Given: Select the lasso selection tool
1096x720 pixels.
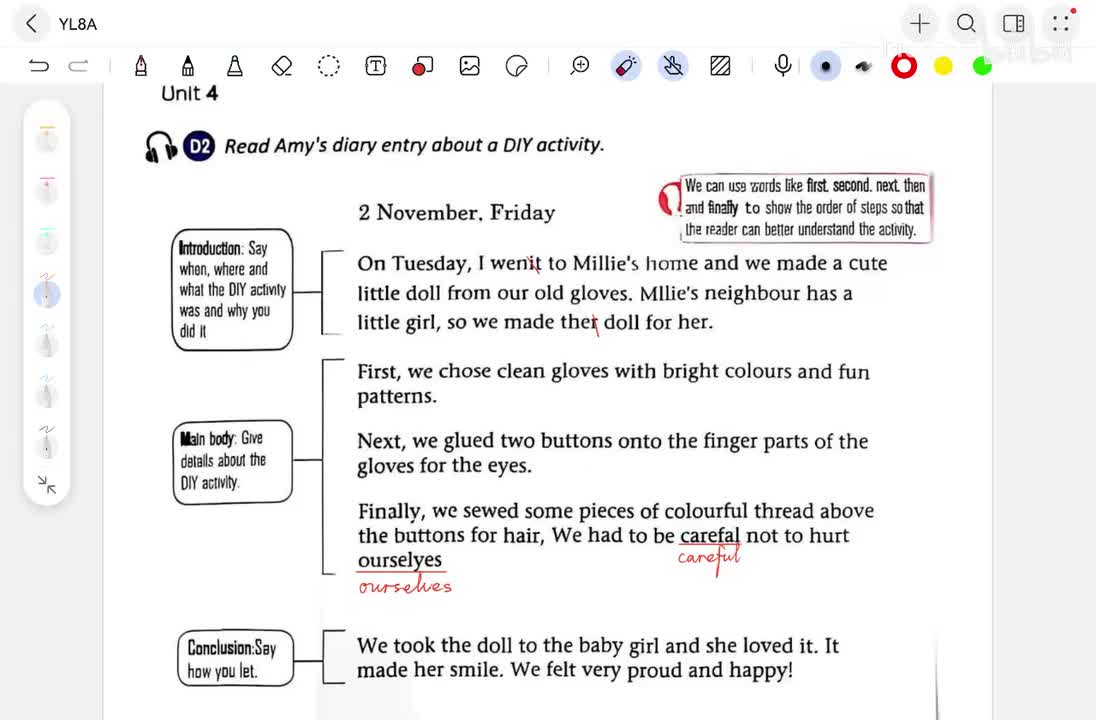Looking at the screenshot, I should click(x=329, y=66).
